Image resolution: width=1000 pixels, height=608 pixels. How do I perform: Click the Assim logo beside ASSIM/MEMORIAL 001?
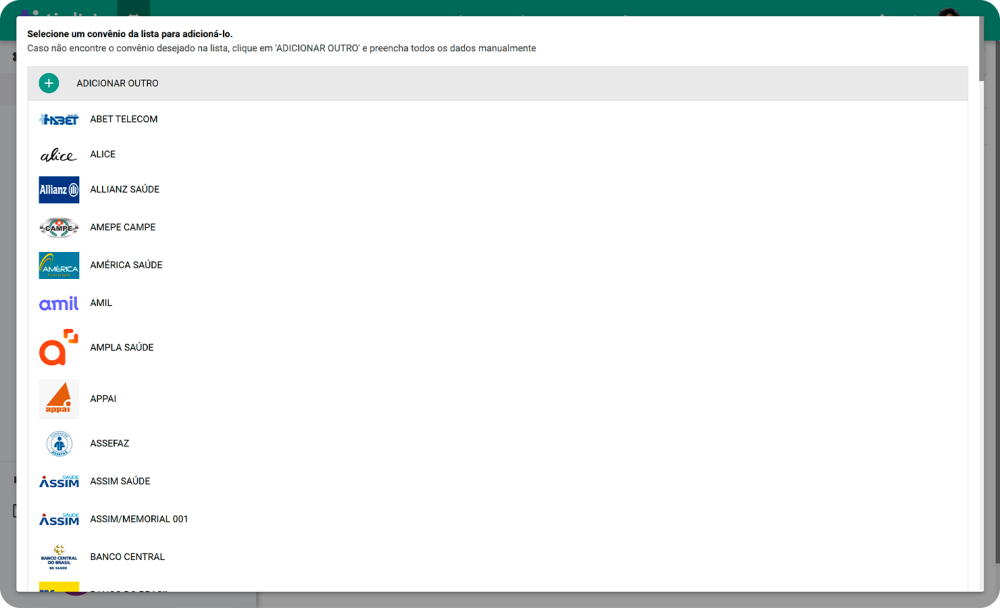[x=59, y=519]
